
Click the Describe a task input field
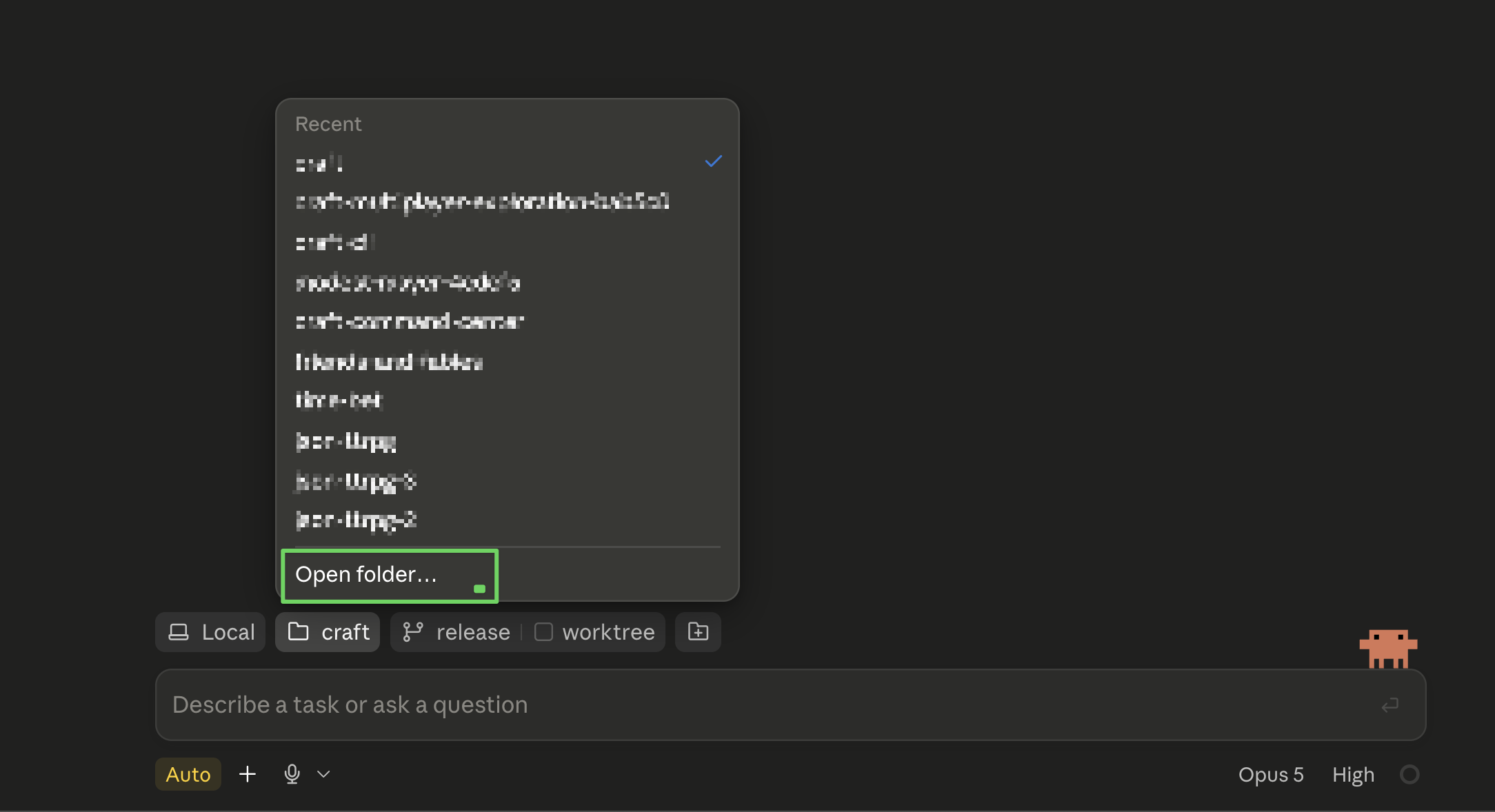click(x=790, y=704)
